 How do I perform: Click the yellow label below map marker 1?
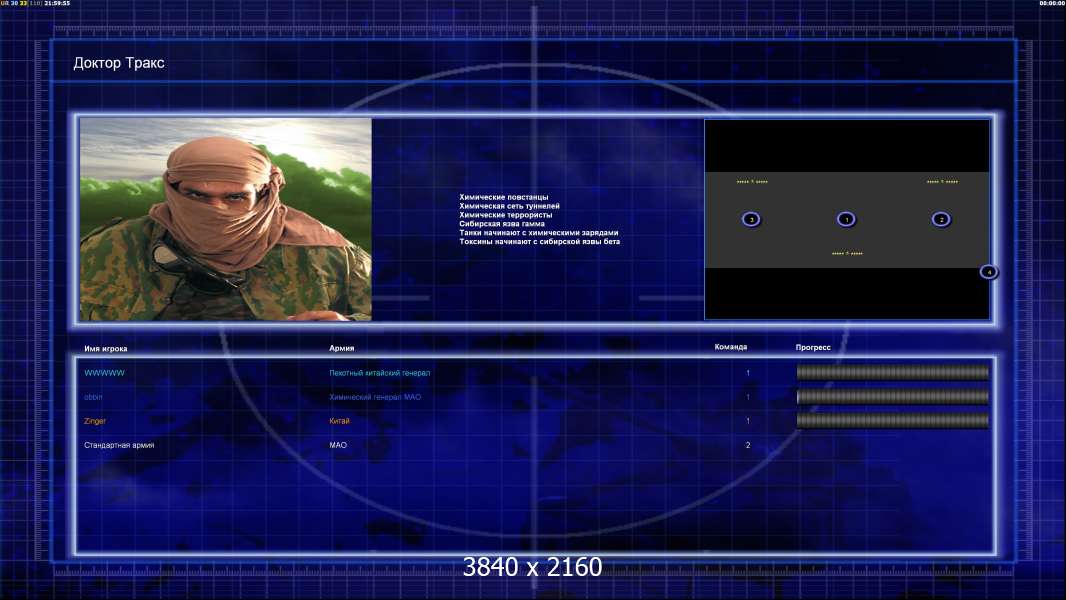847,254
